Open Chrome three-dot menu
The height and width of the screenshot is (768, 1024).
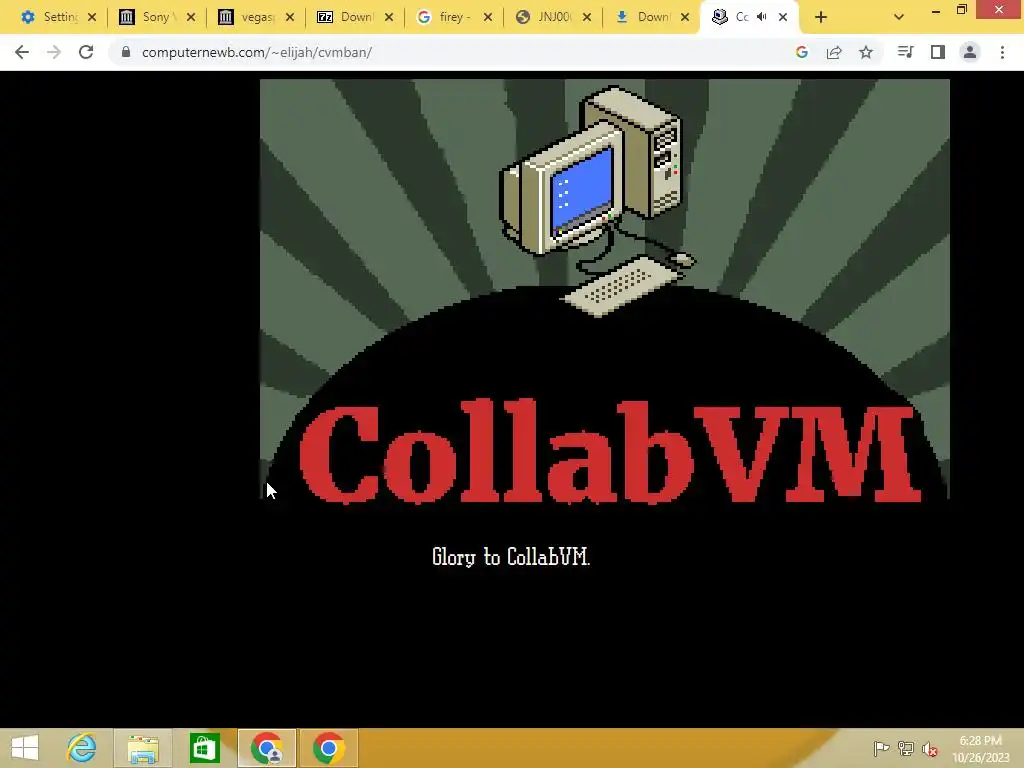1002,52
